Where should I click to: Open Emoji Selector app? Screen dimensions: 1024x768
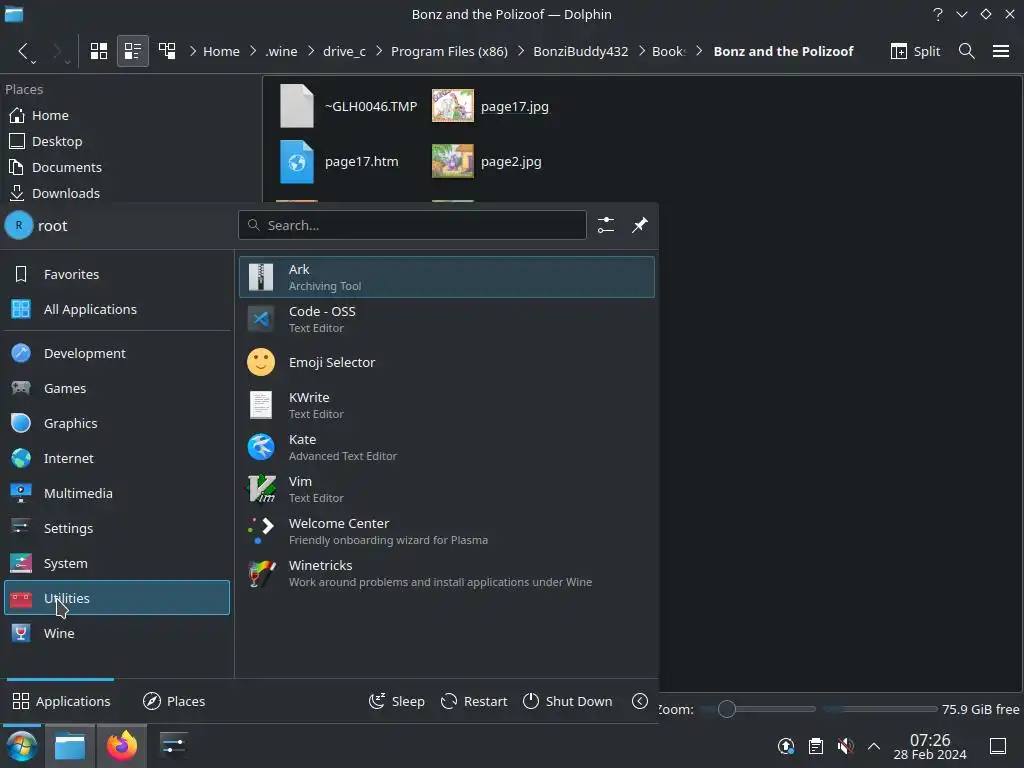click(447, 362)
